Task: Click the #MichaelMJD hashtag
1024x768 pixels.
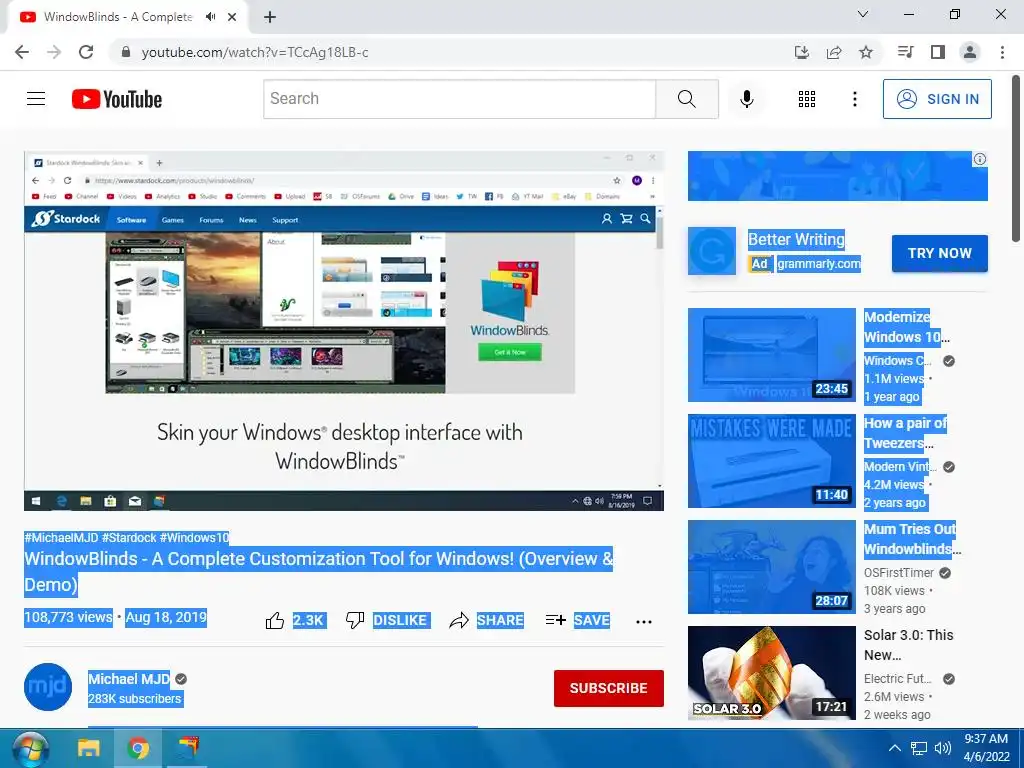Action: 61,537
